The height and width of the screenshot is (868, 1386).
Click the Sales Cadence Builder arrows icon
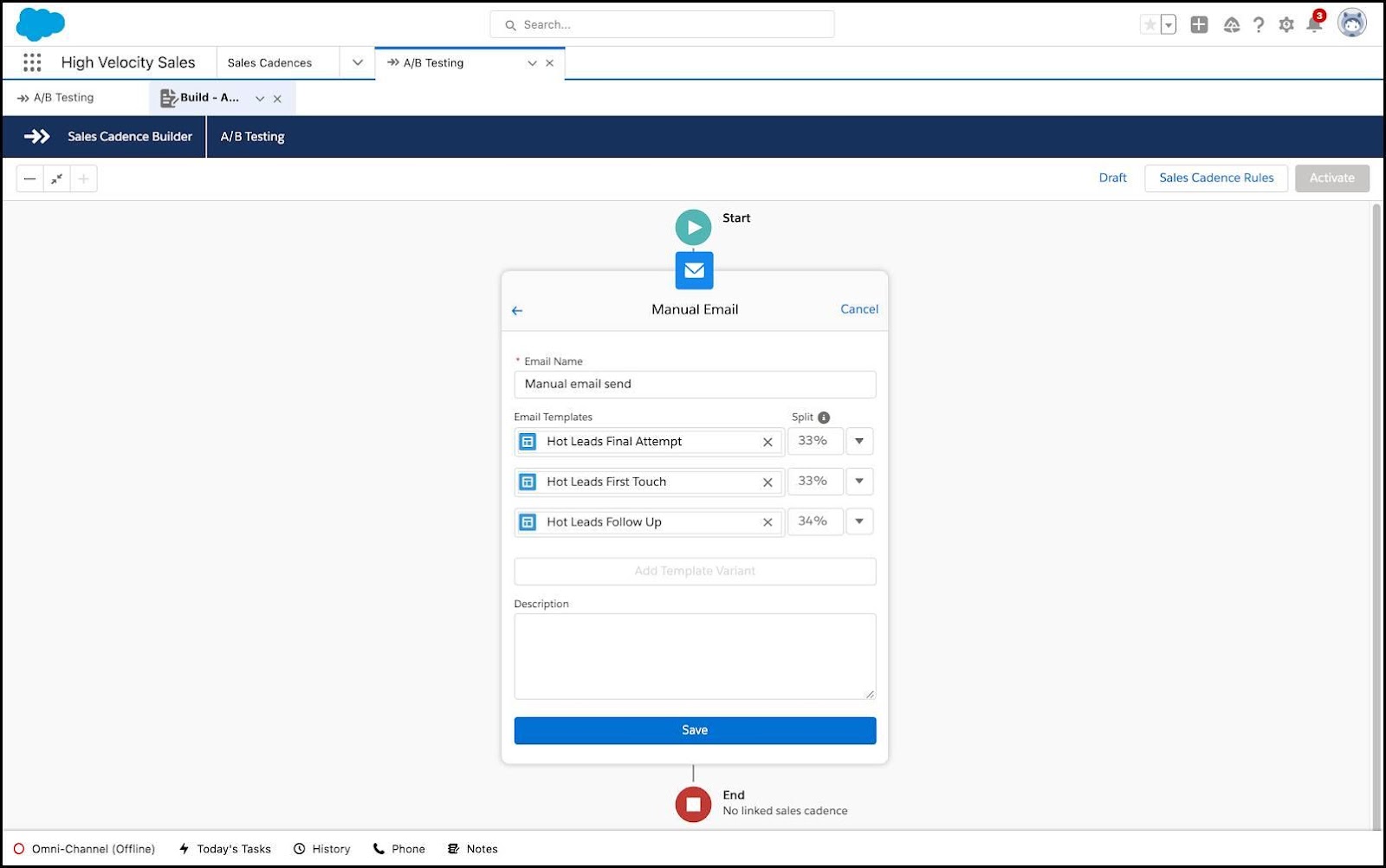tap(37, 137)
